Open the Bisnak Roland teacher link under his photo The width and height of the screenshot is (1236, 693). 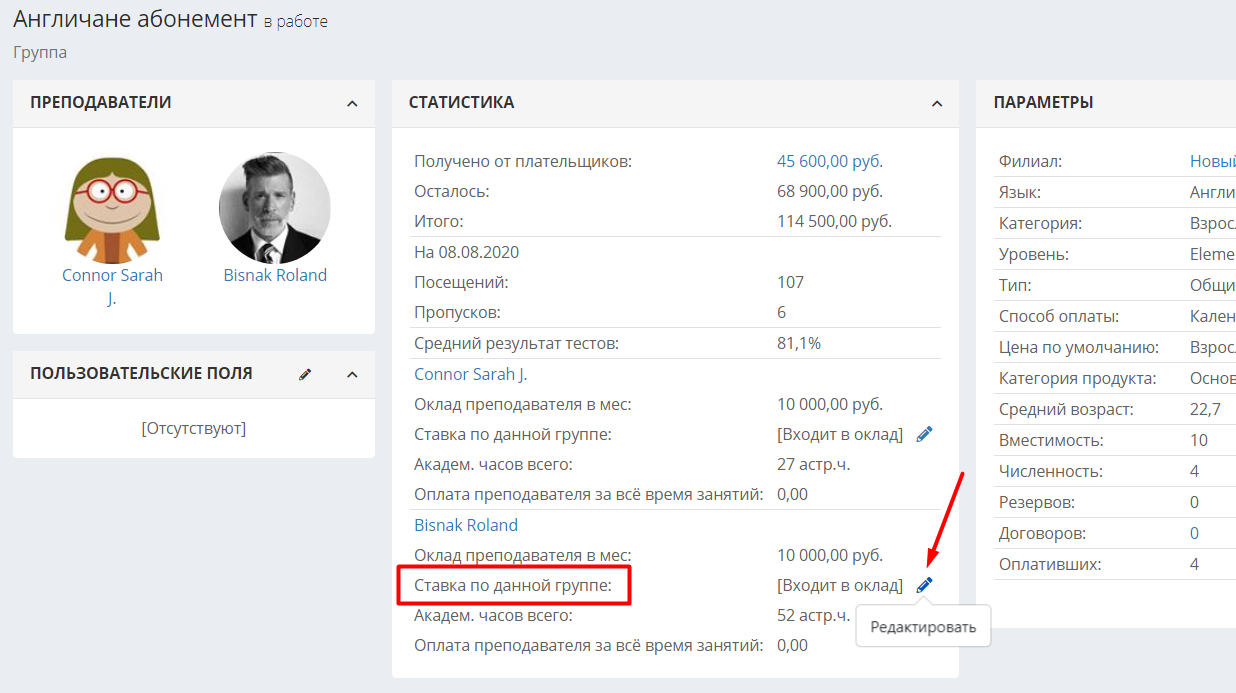pos(275,275)
